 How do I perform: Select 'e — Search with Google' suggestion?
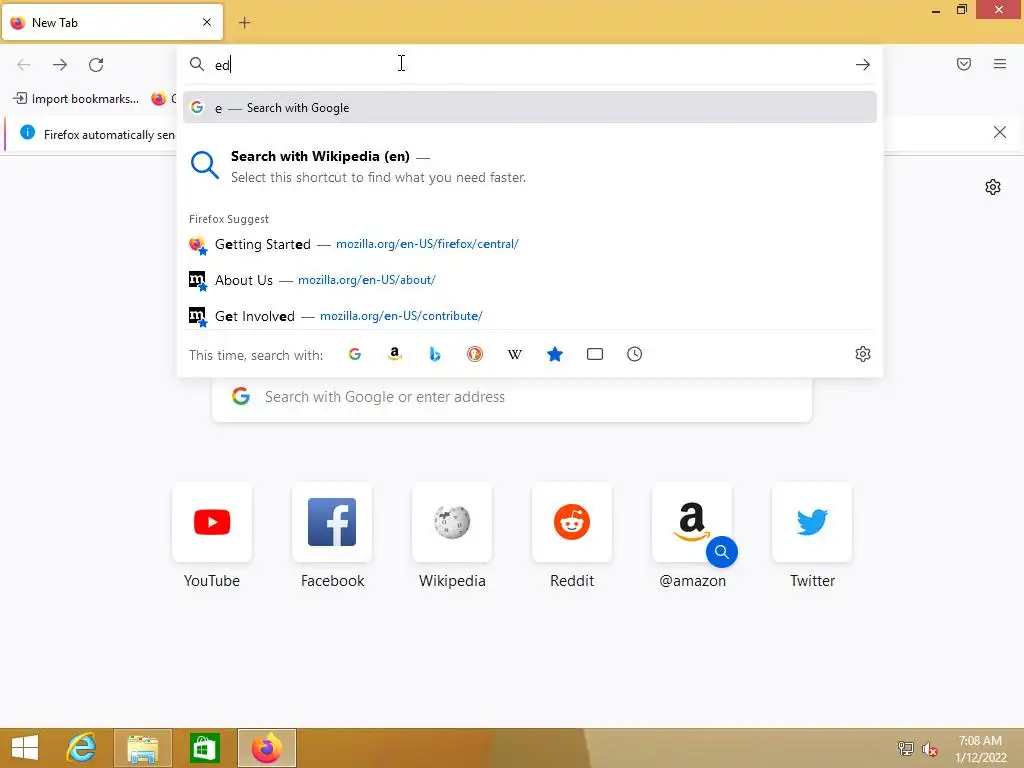[530, 107]
